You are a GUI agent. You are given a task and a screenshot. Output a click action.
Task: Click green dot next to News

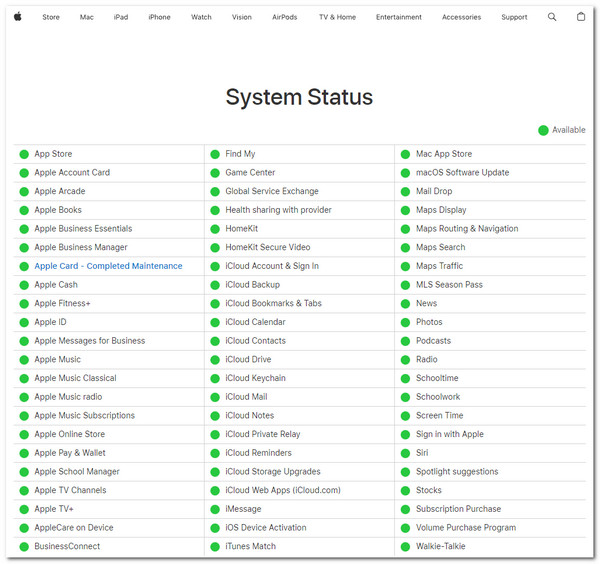405,304
